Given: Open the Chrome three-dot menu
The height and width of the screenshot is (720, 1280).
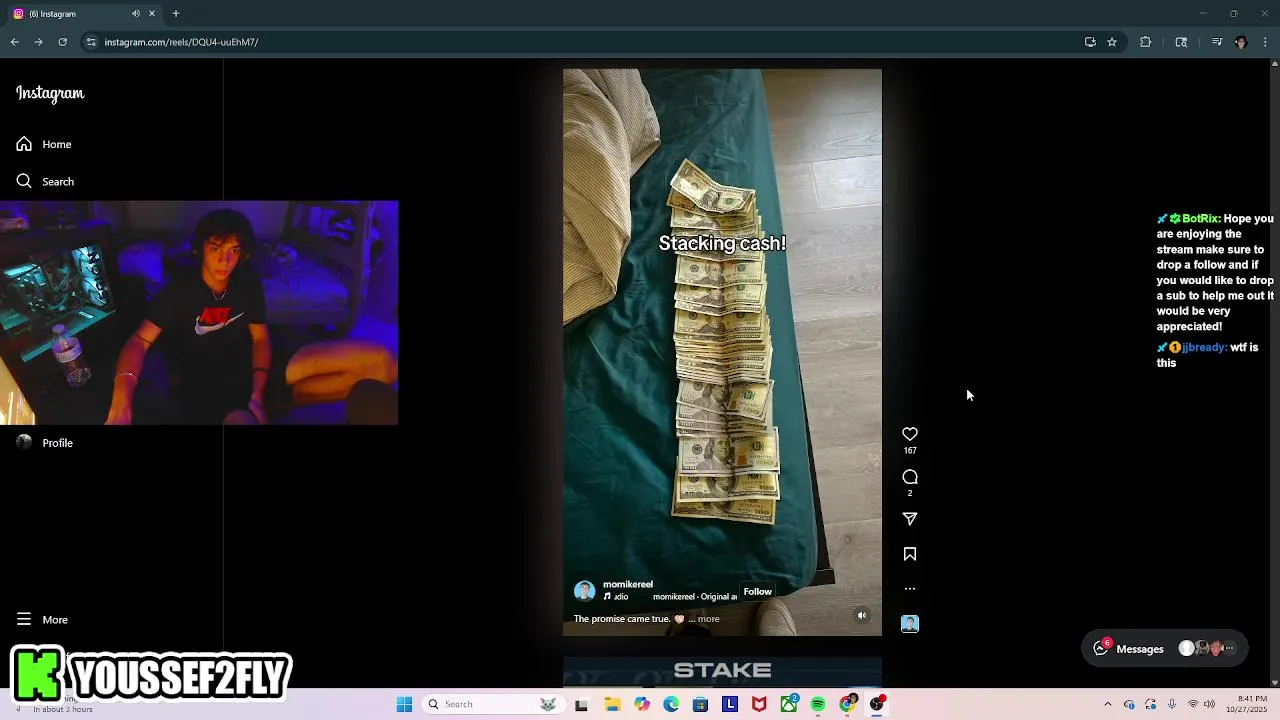Looking at the screenshot, I should pyautogui.click(x=1266, y=42).
